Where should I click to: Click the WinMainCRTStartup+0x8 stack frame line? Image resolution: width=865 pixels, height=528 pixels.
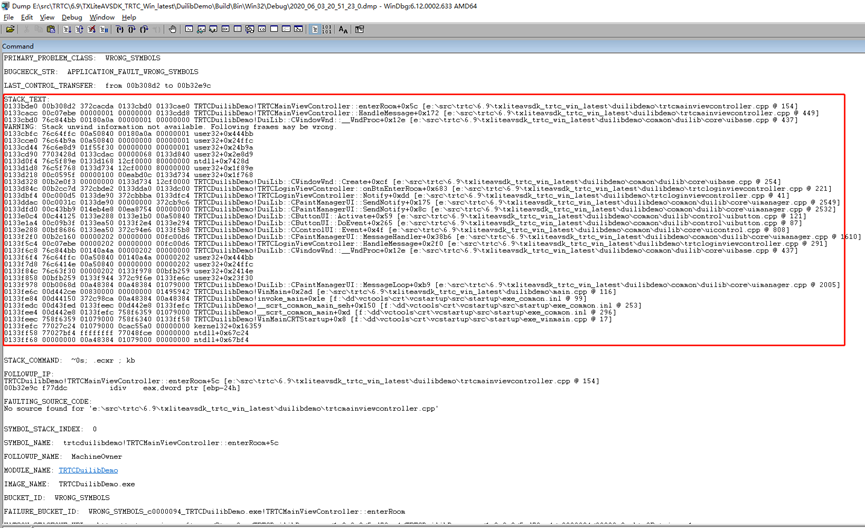click(308, 319)
